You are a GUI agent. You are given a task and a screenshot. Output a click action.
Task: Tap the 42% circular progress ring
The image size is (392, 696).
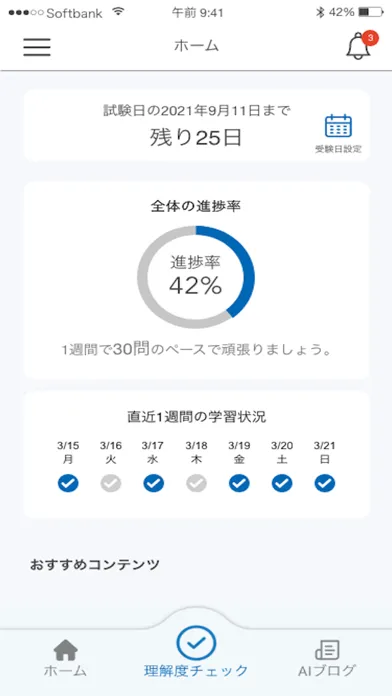tap(196, 278)
